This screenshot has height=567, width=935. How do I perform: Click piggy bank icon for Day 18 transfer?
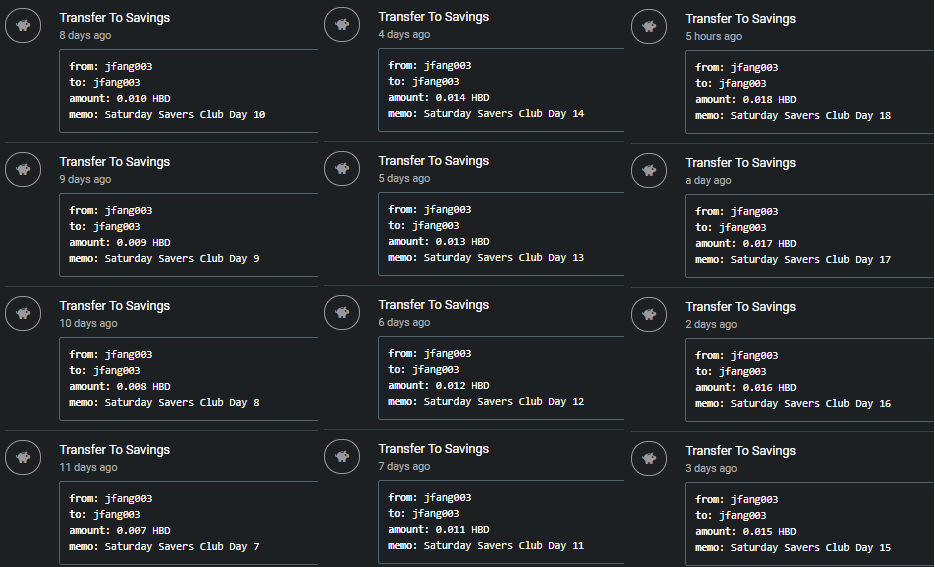pyautogui.click(x=649, y=26)
